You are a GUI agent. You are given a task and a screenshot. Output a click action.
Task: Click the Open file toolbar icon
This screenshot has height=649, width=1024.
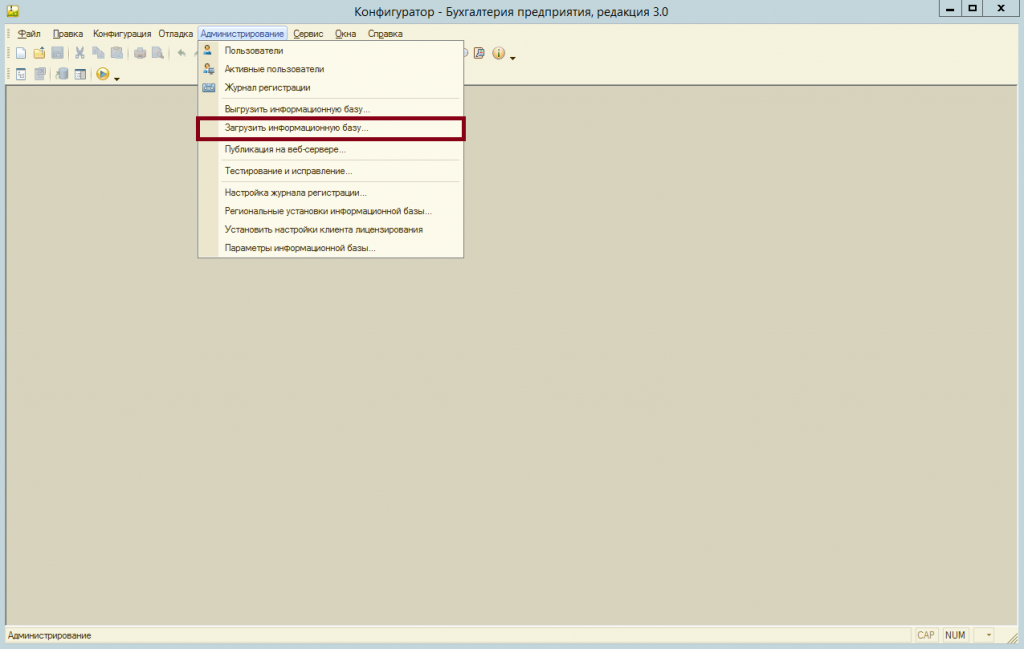click(39, 54)
